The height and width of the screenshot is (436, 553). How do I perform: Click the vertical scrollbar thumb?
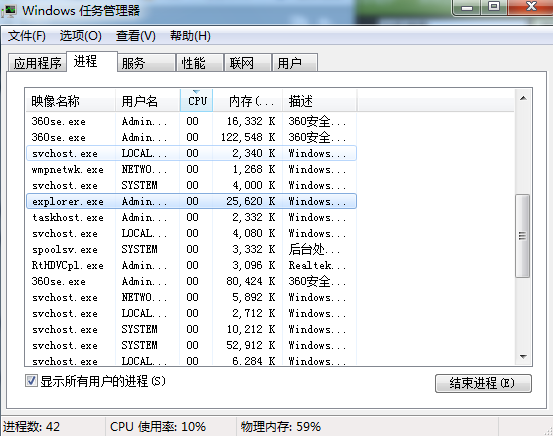[x=522, y=236]
